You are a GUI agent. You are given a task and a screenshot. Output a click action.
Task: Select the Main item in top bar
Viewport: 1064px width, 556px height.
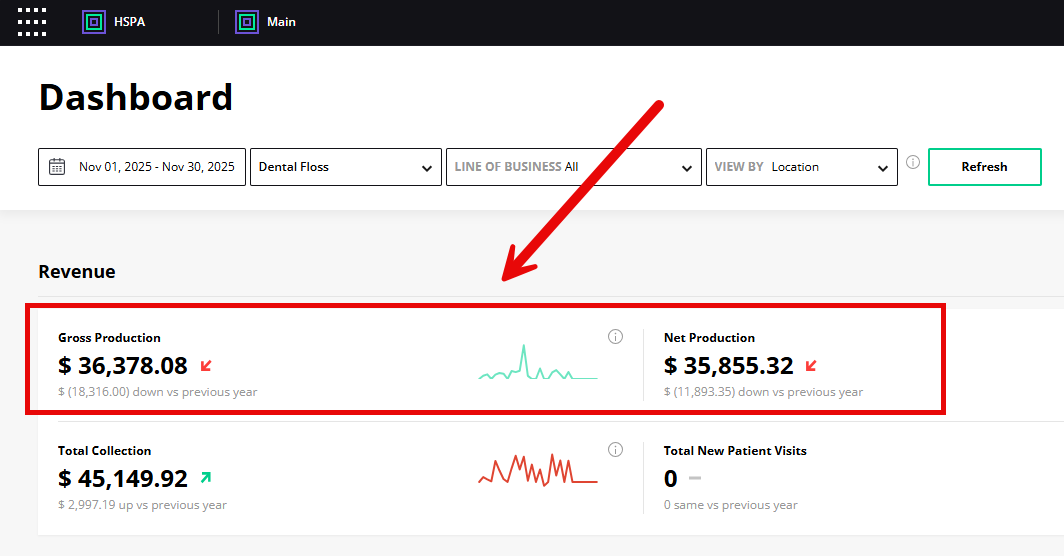(x=281, y=22)
